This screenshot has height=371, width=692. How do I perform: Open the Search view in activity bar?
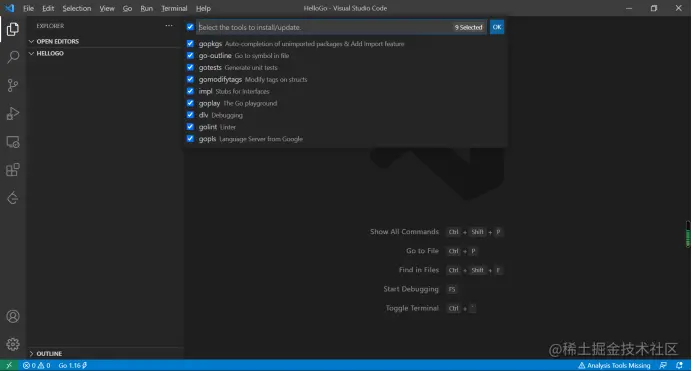pos(13,57)
